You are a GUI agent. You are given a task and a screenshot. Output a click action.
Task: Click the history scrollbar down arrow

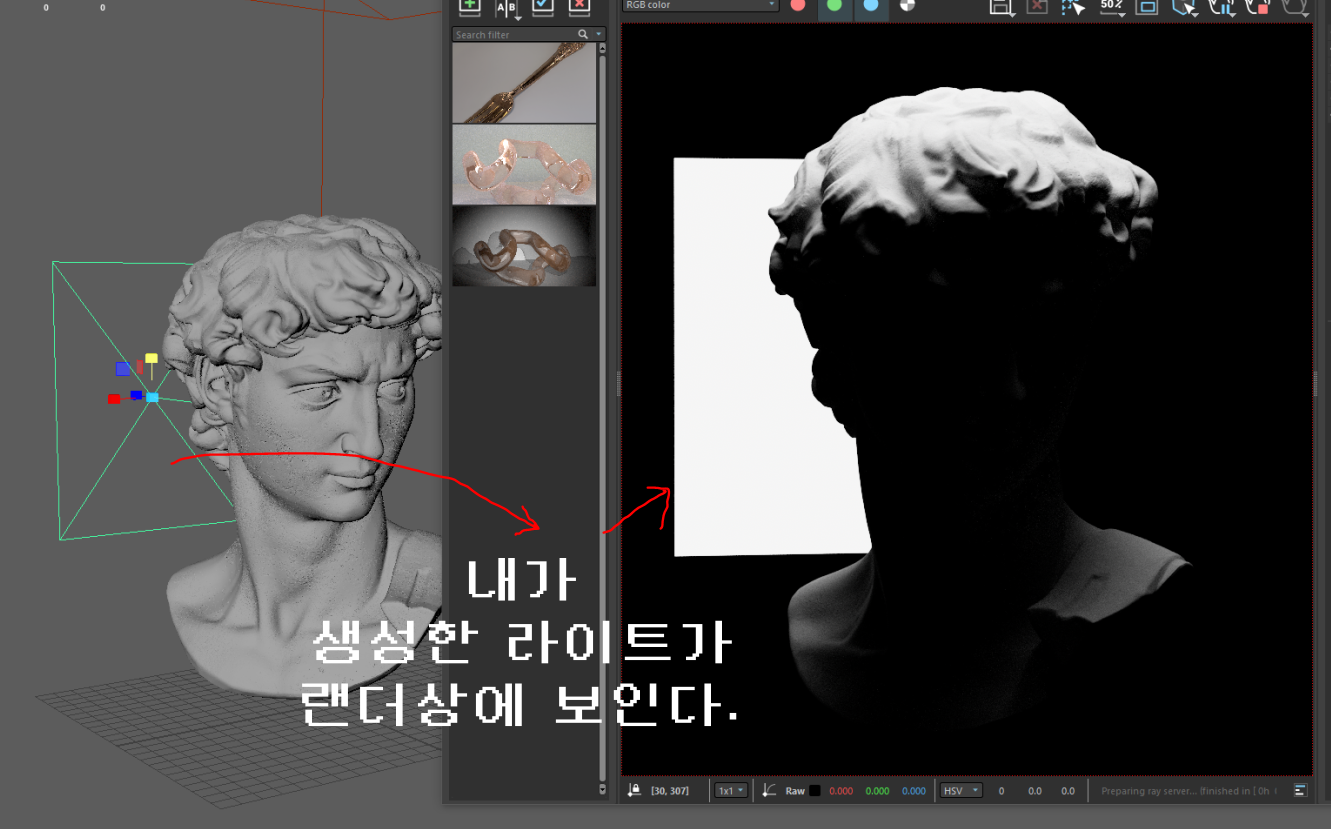602,789
